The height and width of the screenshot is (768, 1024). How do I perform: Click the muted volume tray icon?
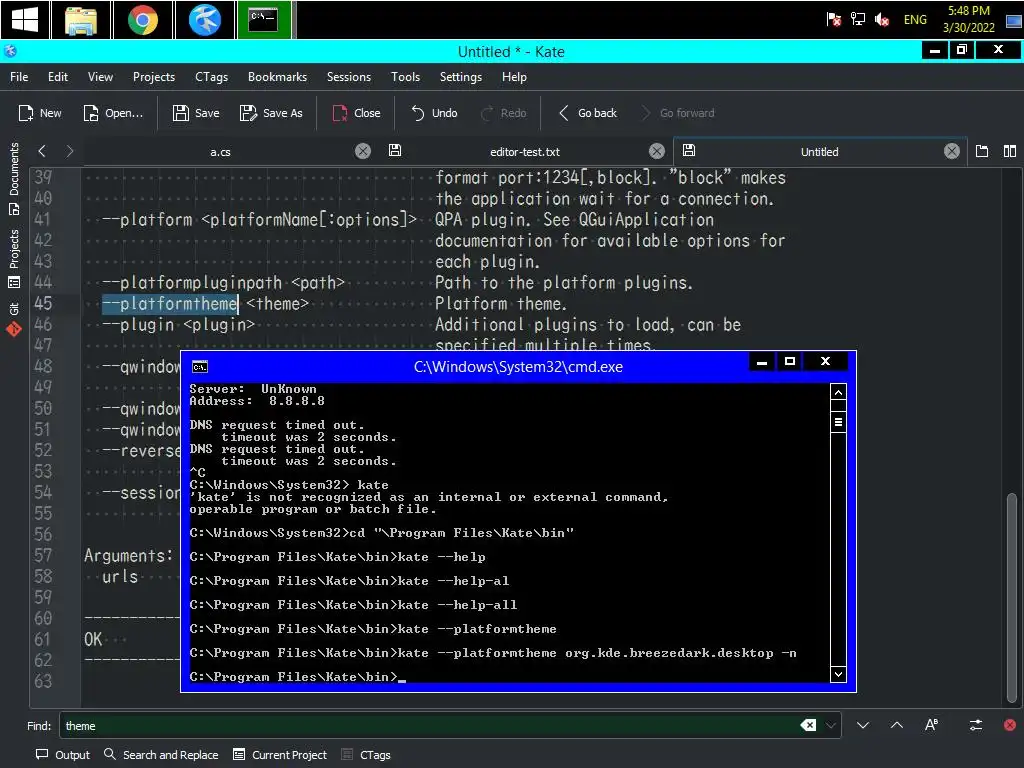point(882,20)
